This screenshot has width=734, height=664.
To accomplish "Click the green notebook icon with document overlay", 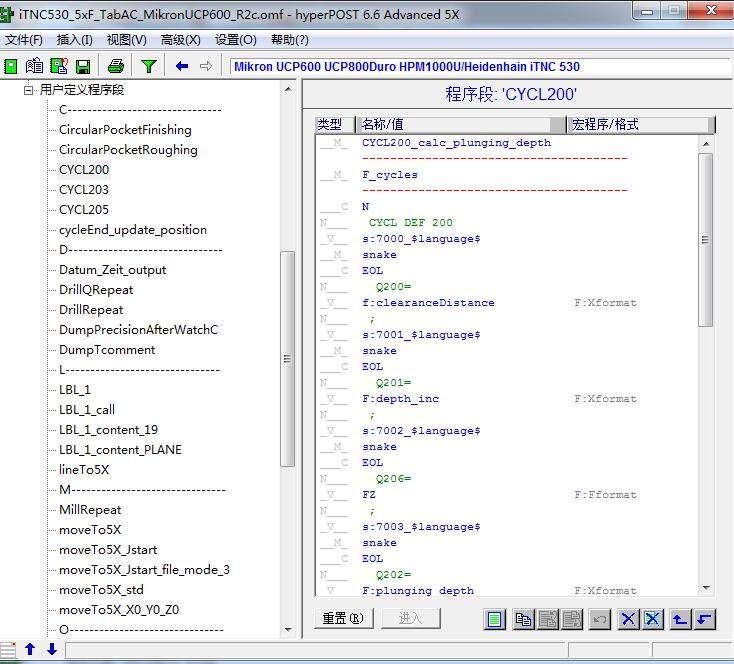I will (x=59, y=66).
